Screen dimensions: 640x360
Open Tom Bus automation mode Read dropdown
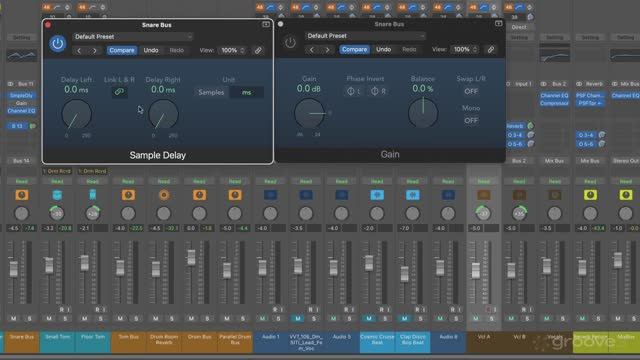[128, 181]
